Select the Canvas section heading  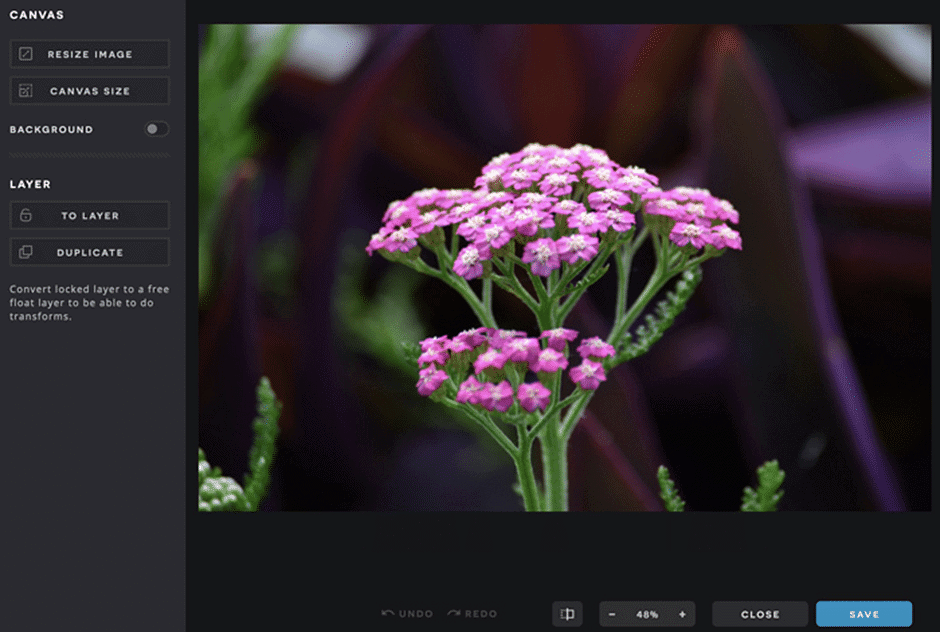37,15
